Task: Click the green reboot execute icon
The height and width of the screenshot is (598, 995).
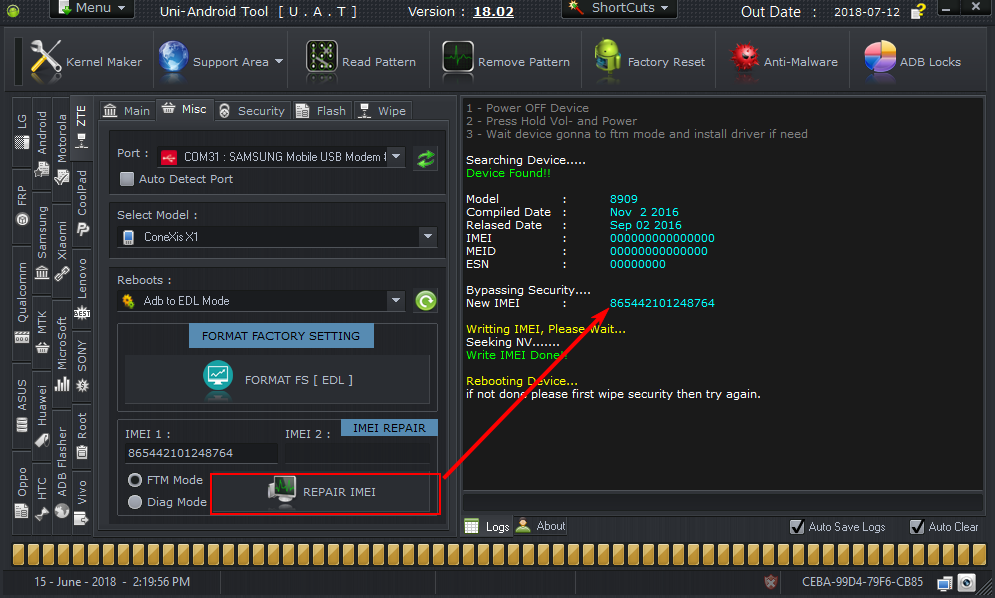Action: click(x=426, y=300)
